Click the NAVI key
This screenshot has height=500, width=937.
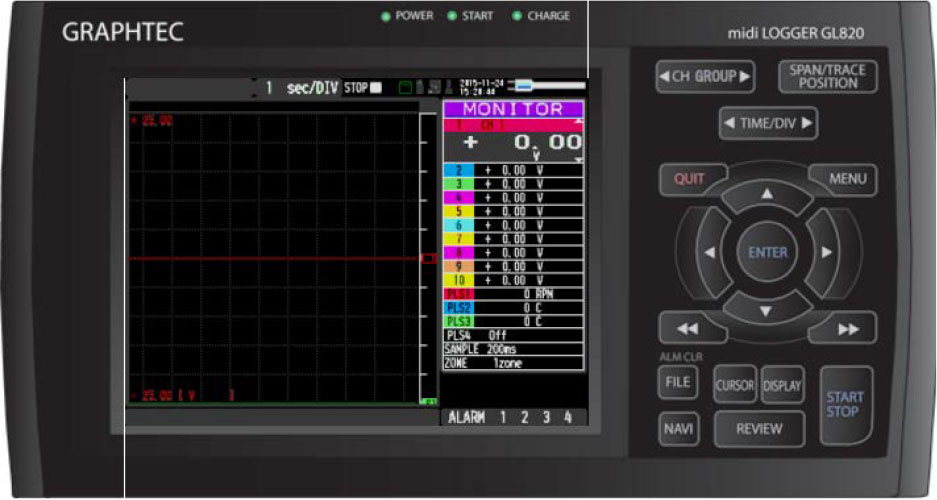coord(678,428)
